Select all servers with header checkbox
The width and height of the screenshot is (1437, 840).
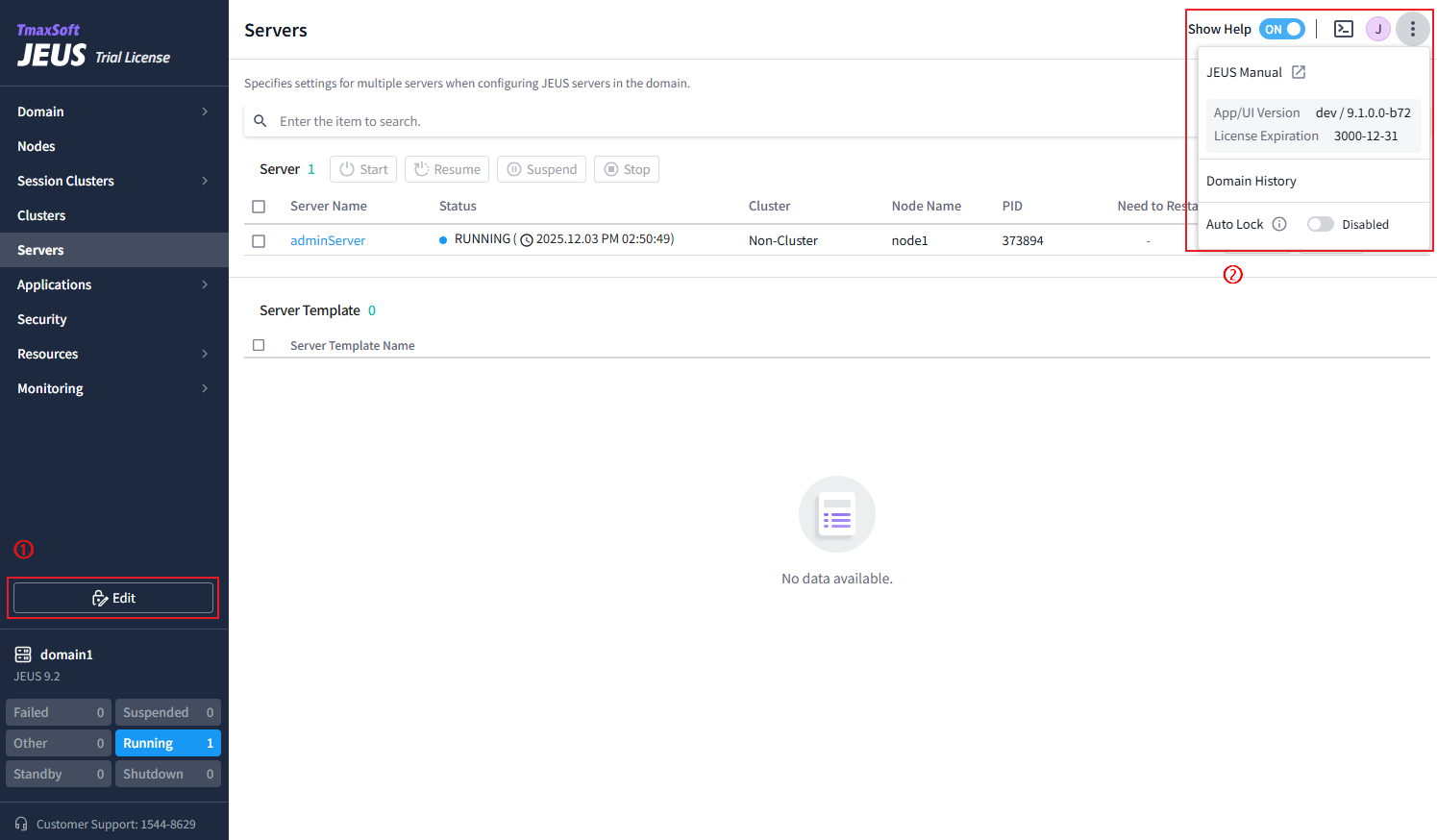pos(259,206)
